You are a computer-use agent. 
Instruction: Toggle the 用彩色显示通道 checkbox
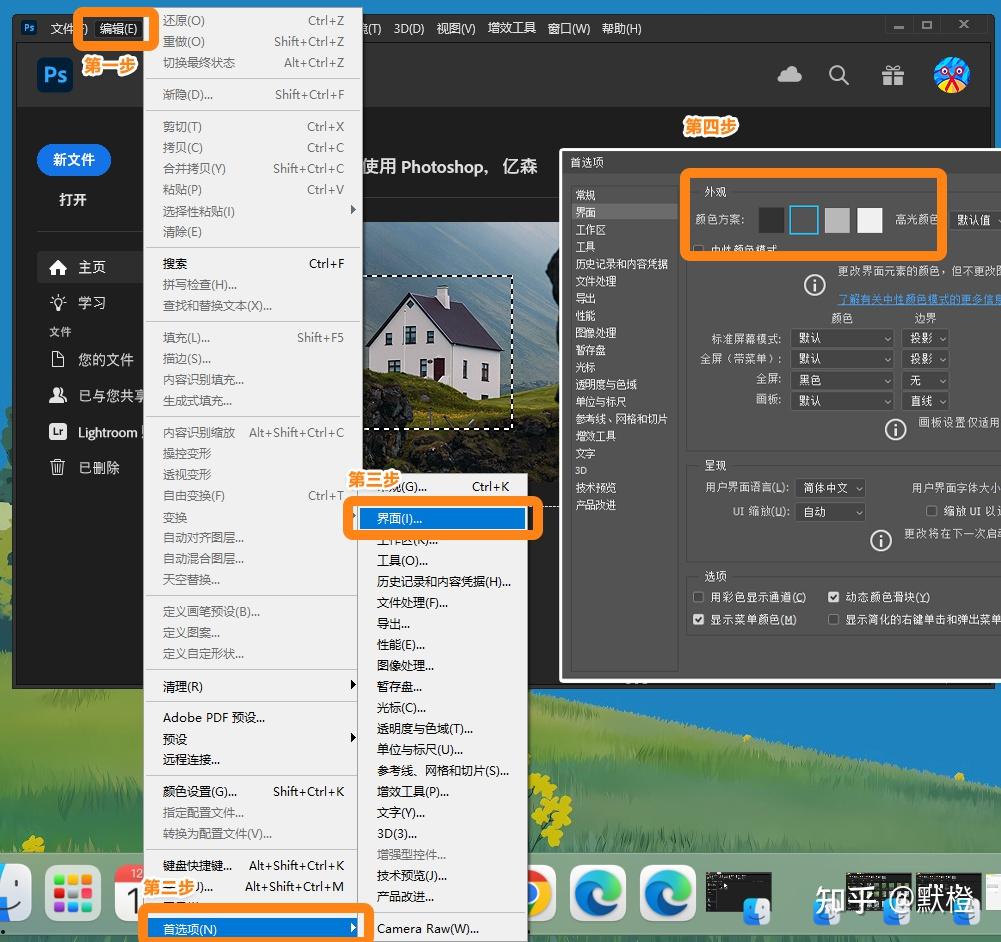698,597
